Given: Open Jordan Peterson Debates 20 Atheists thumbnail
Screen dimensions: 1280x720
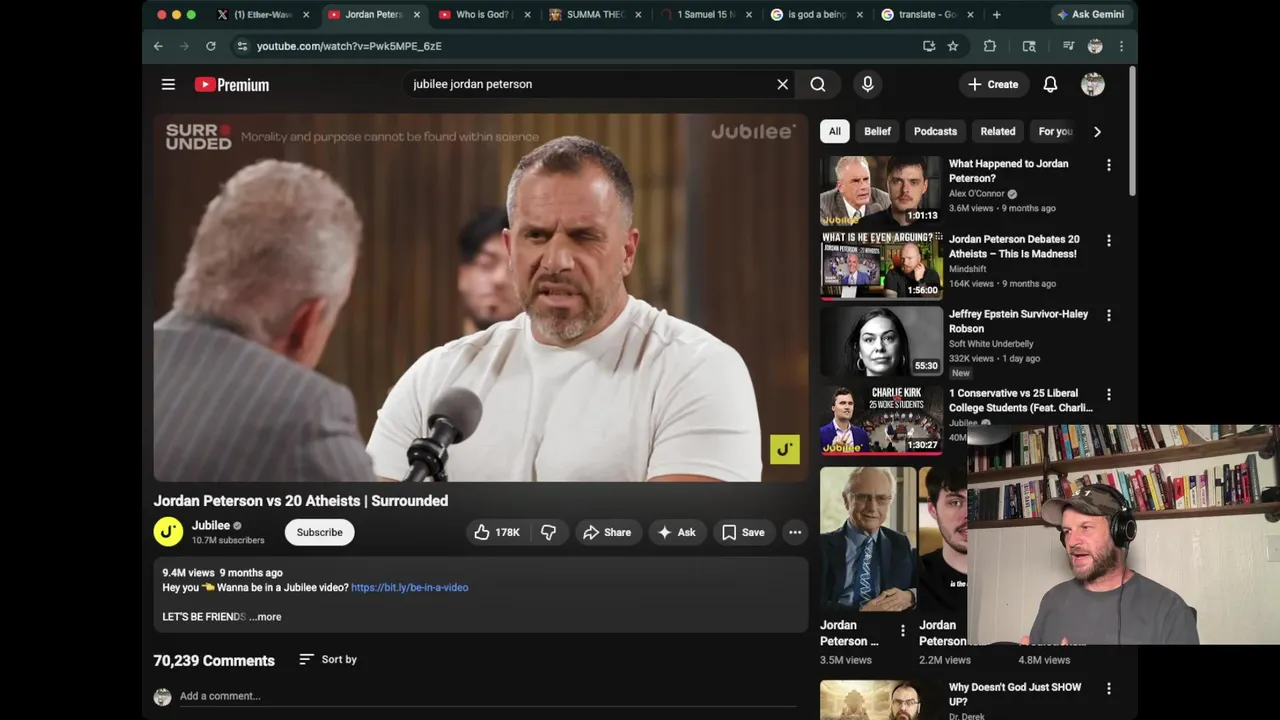Looking at the screenshot, I should pyautogui.click(x=881, y=265).
